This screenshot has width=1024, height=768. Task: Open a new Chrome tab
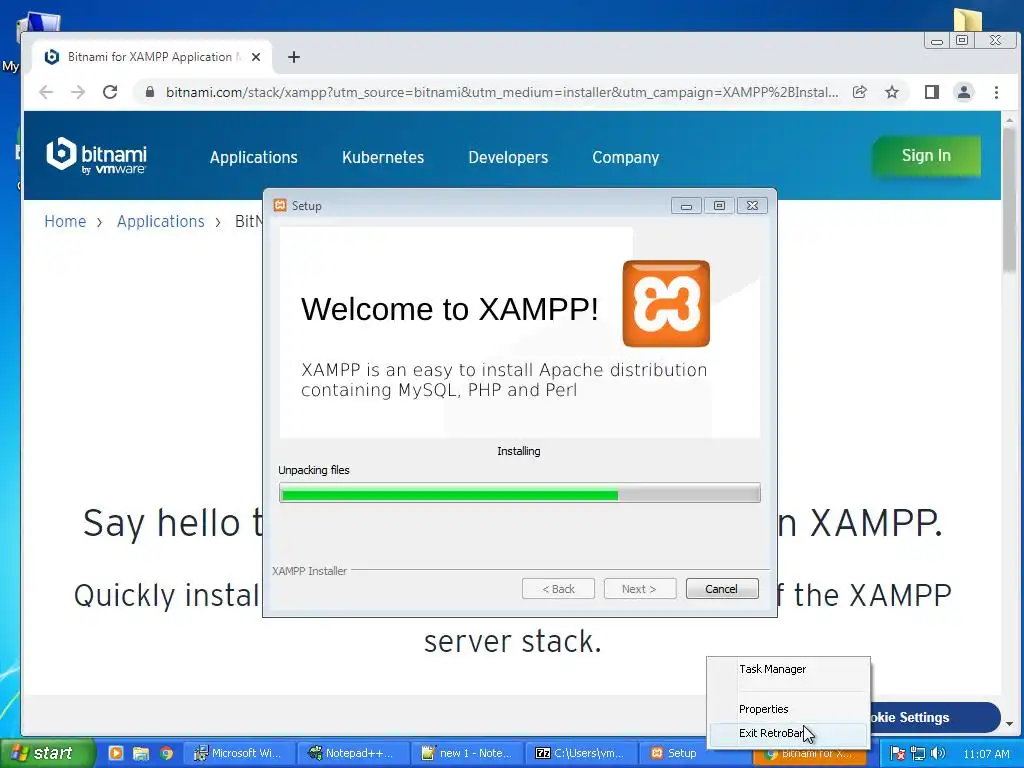tap(294, 57)
